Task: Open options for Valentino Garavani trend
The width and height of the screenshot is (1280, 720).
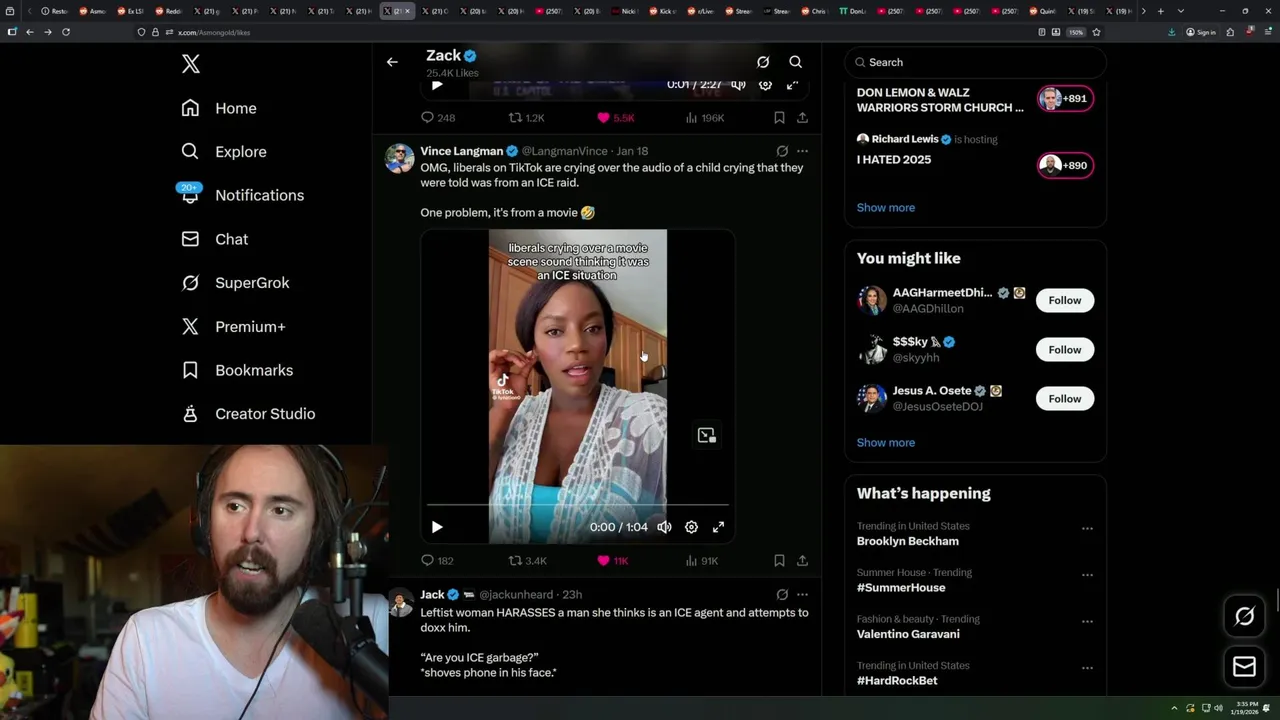Action: point(1087,621)
